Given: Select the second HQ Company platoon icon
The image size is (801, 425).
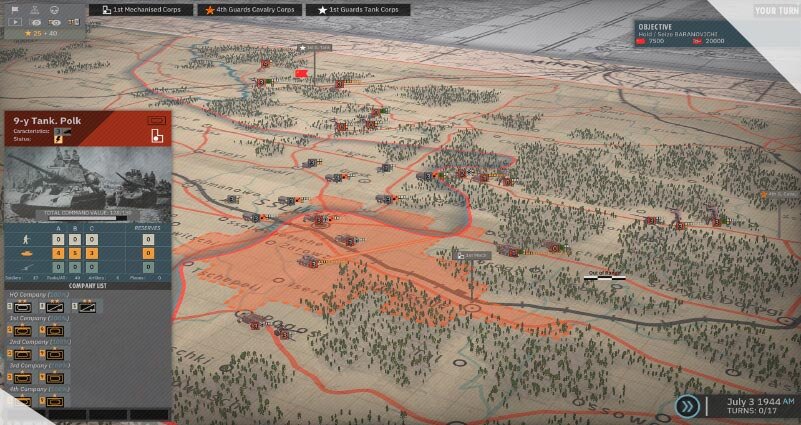Looking at the screenshot, I should pyautogui.click(x=55, y=307).
